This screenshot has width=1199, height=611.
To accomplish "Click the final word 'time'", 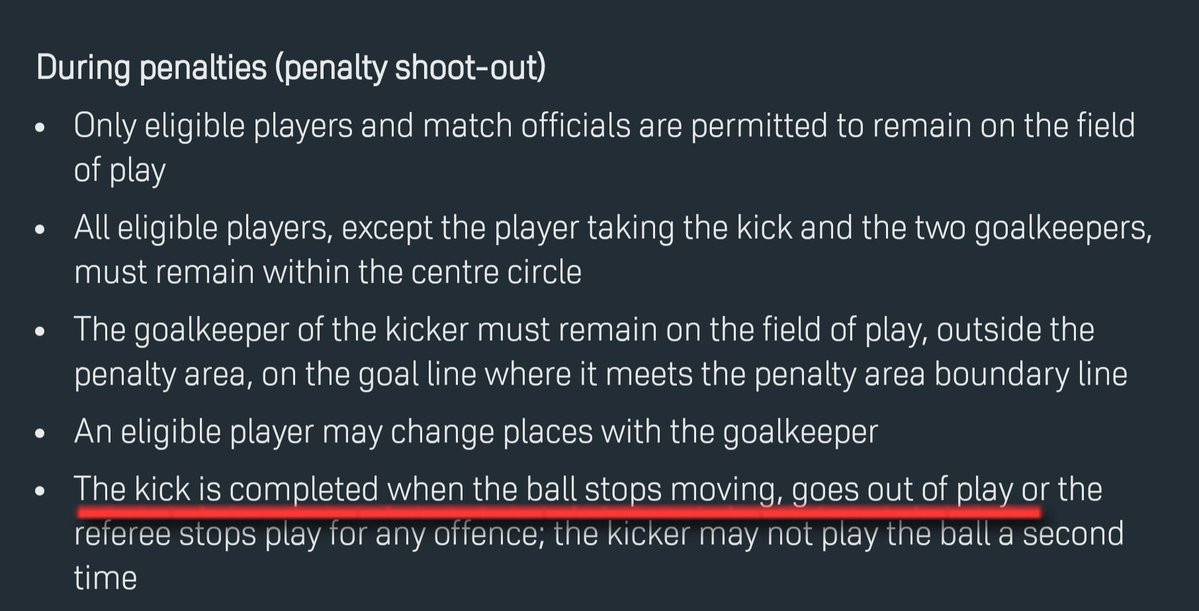I will [105, 577].
